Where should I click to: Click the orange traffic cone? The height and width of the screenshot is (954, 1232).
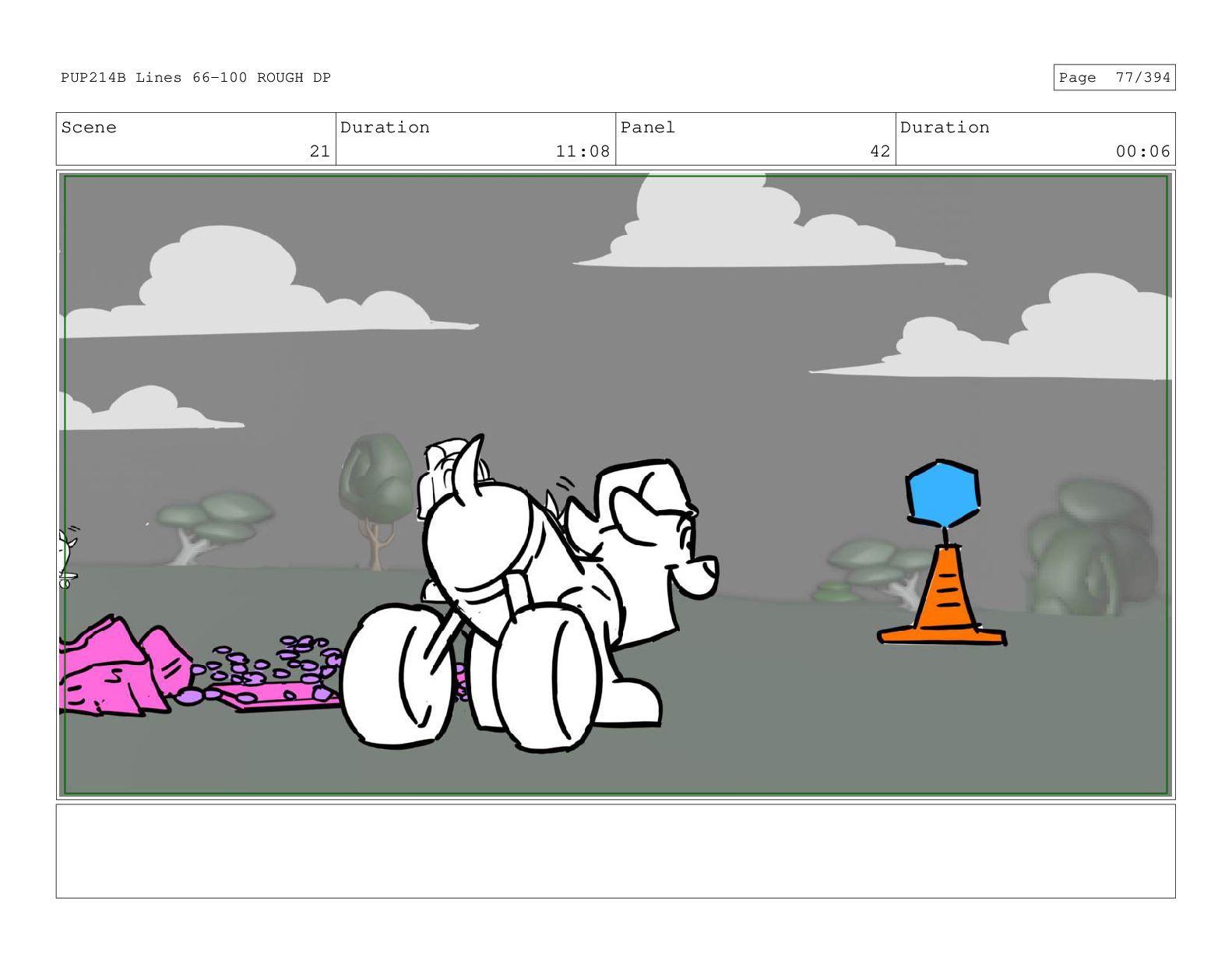[x=942, y=596]
